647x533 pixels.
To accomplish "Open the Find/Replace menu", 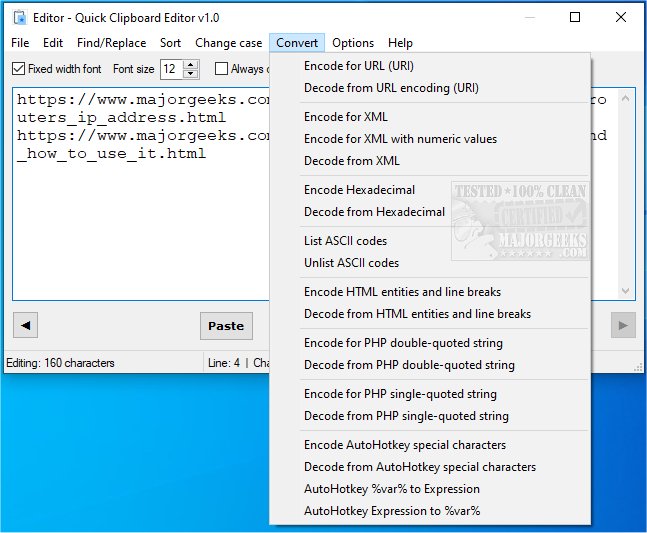I will click(x=111, y=43).
